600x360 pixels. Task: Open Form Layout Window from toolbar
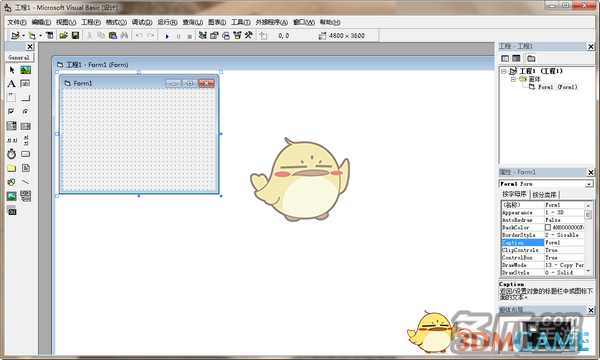click(x=226, y=36)
